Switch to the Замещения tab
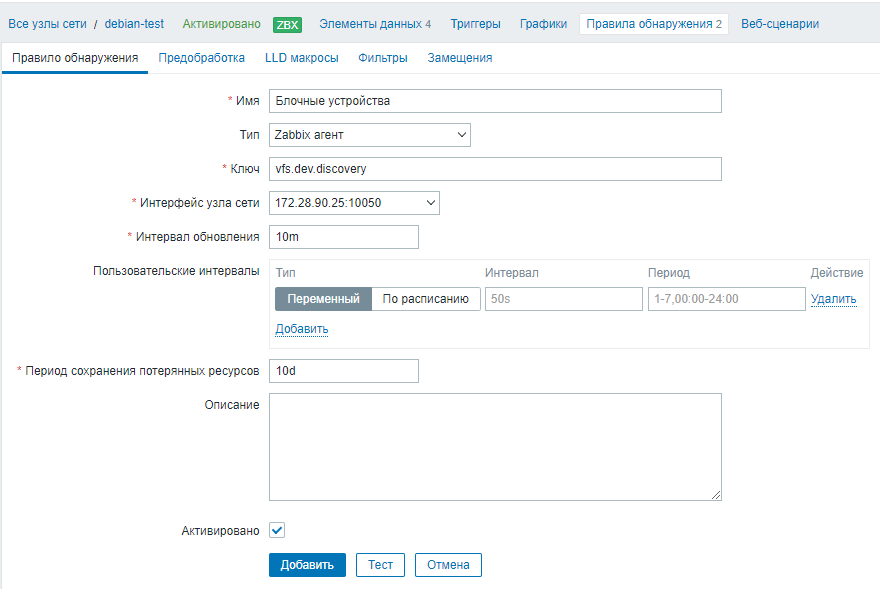 tap(460, 58)
